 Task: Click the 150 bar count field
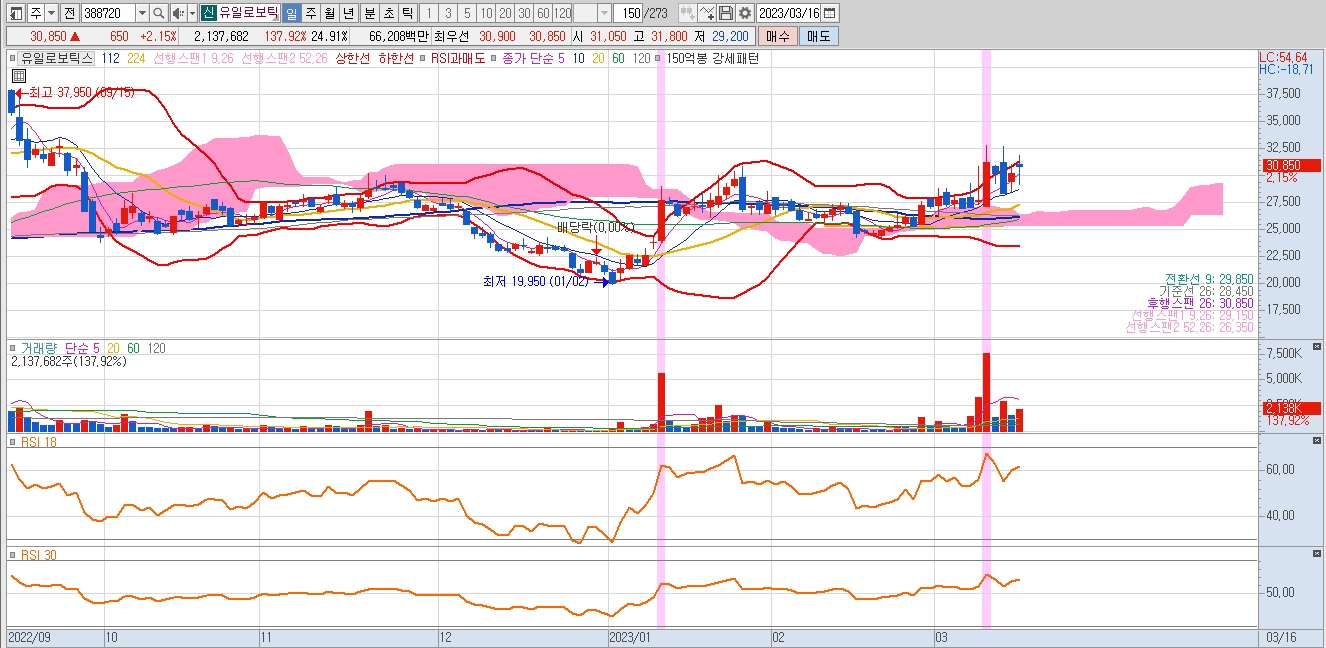coord(629,13)
